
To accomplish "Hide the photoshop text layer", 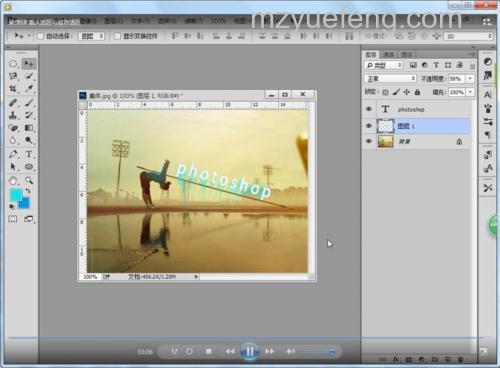I will coord(369,109).
